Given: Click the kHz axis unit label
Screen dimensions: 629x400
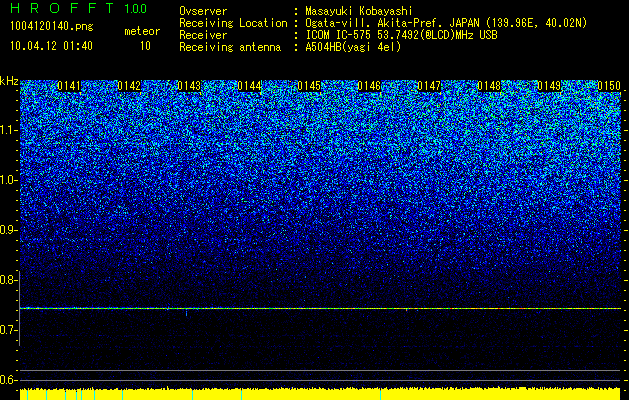Looking at the screenshot, I should [x=9, y=81].
